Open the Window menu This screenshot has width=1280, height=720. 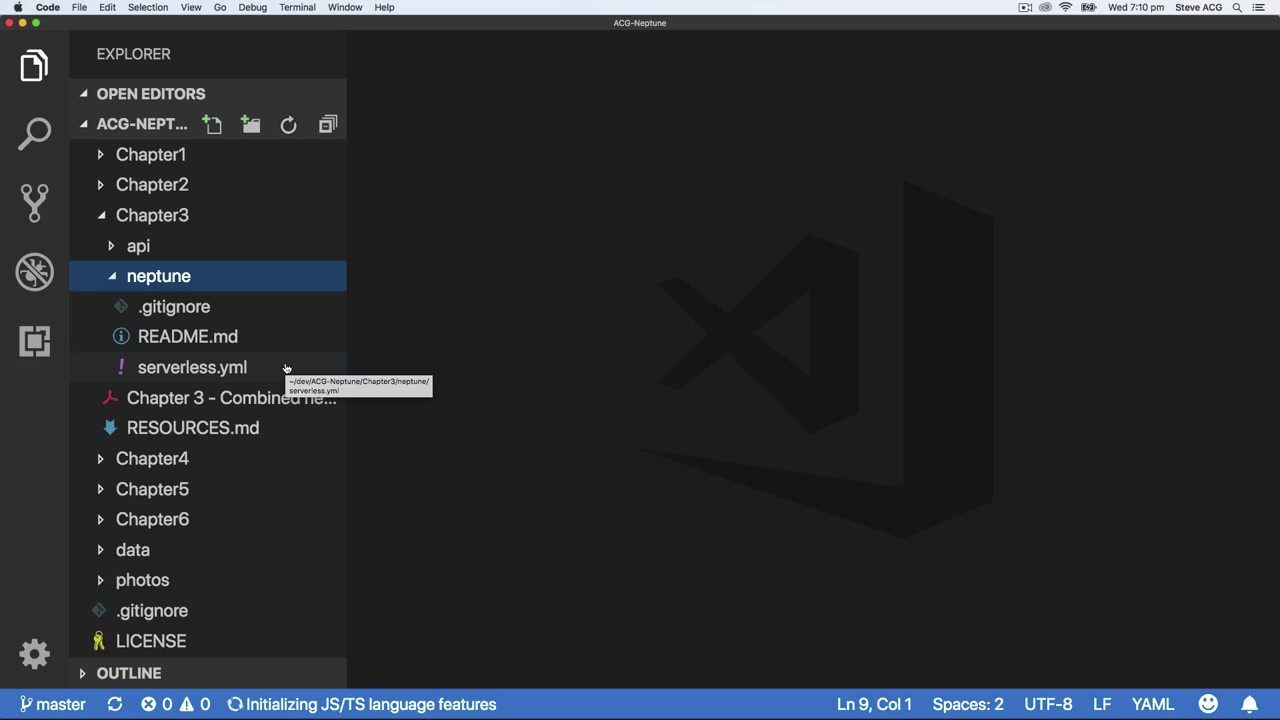point(345,7)
